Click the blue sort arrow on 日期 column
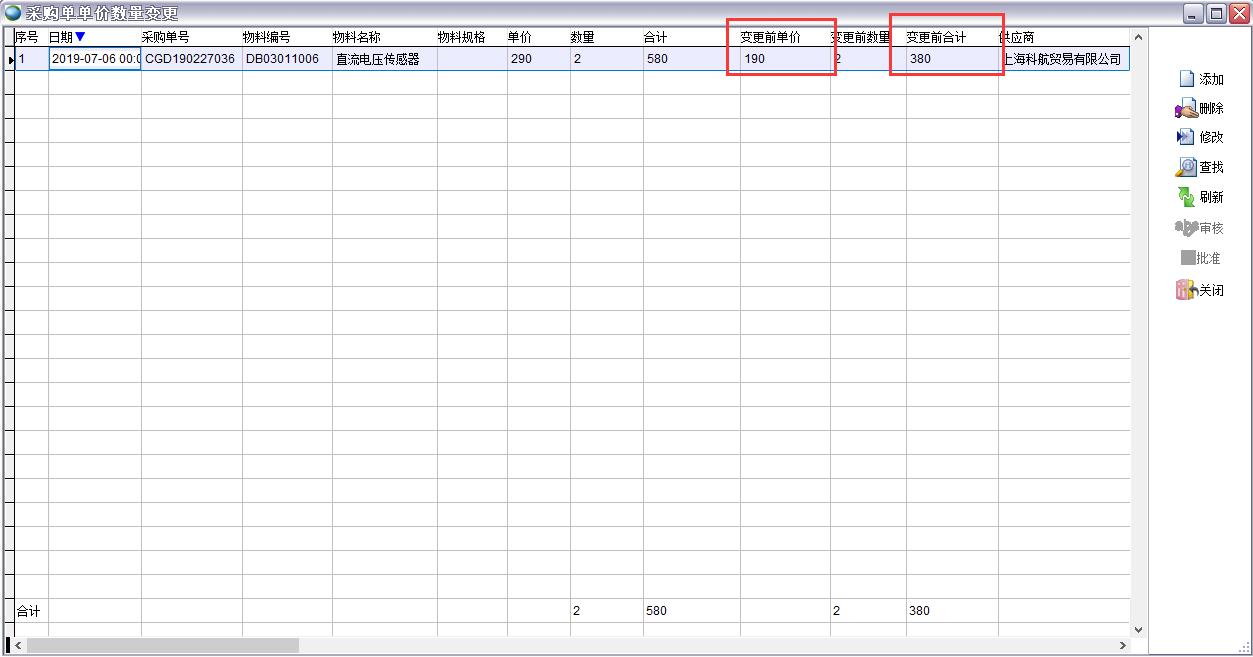 [x=81, y=37]
